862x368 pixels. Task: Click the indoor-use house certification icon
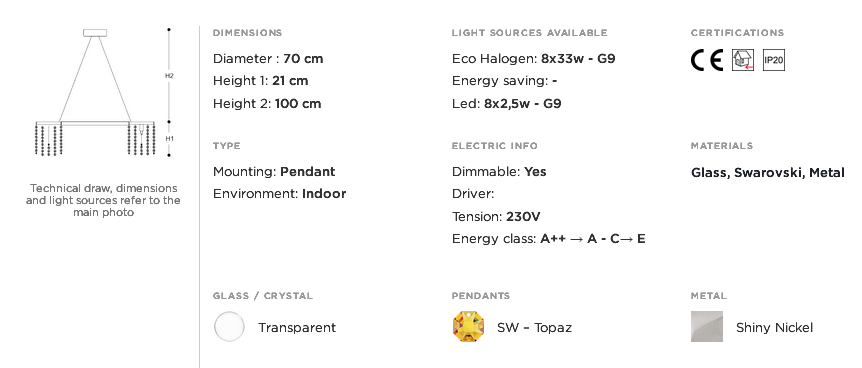(743, 60)
